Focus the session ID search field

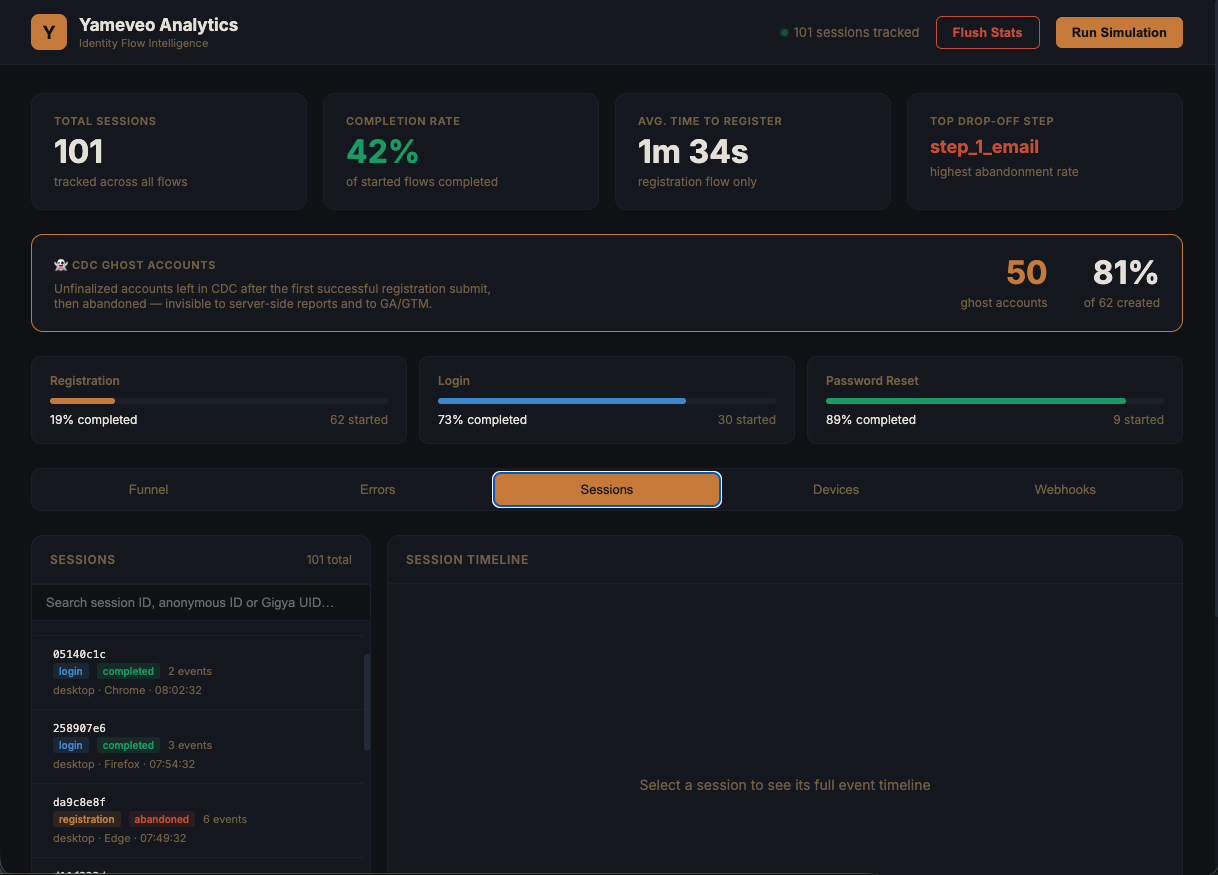point(201,603)
